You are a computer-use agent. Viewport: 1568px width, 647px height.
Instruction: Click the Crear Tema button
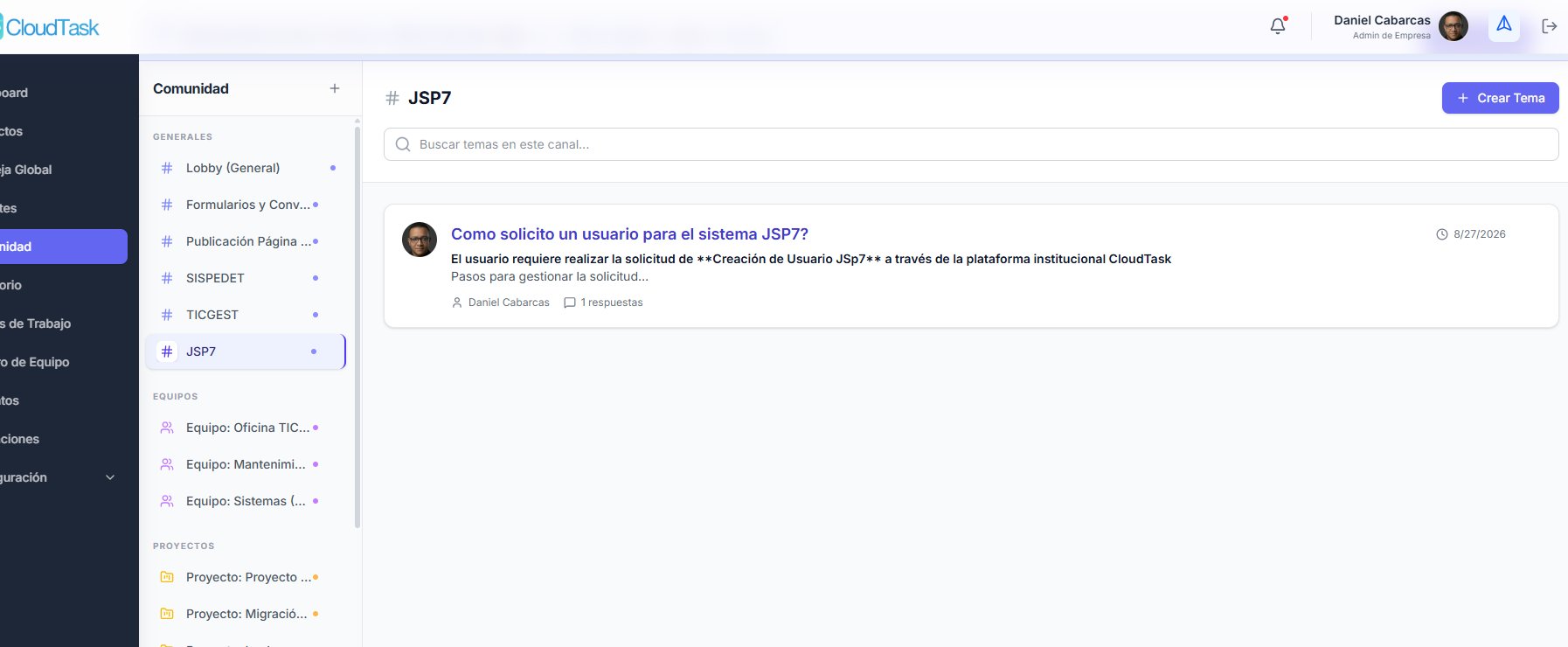[1500, 98]
